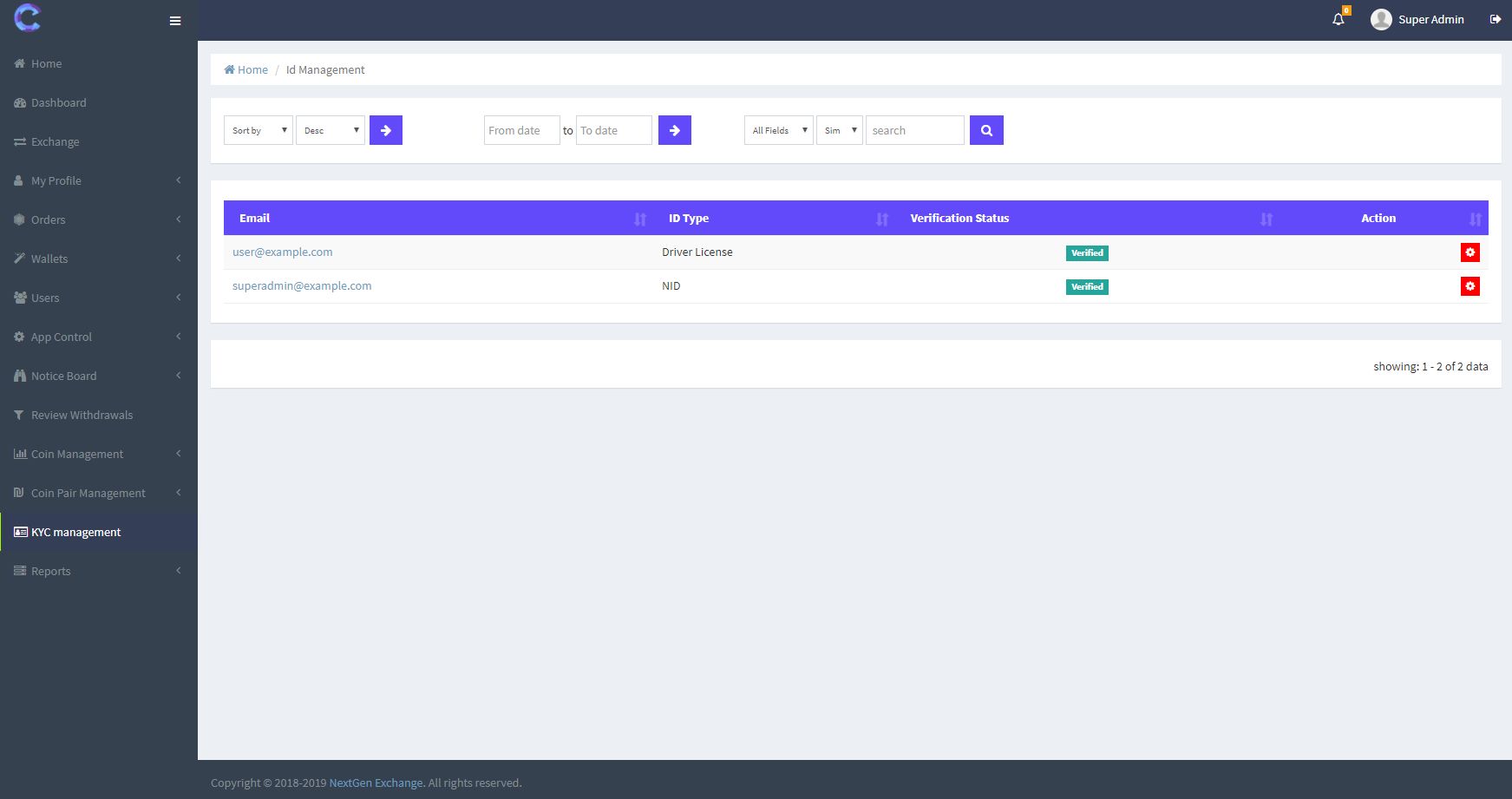
Task: Click the home icon in the breadcrumb
Action: (x=229, y=69)
